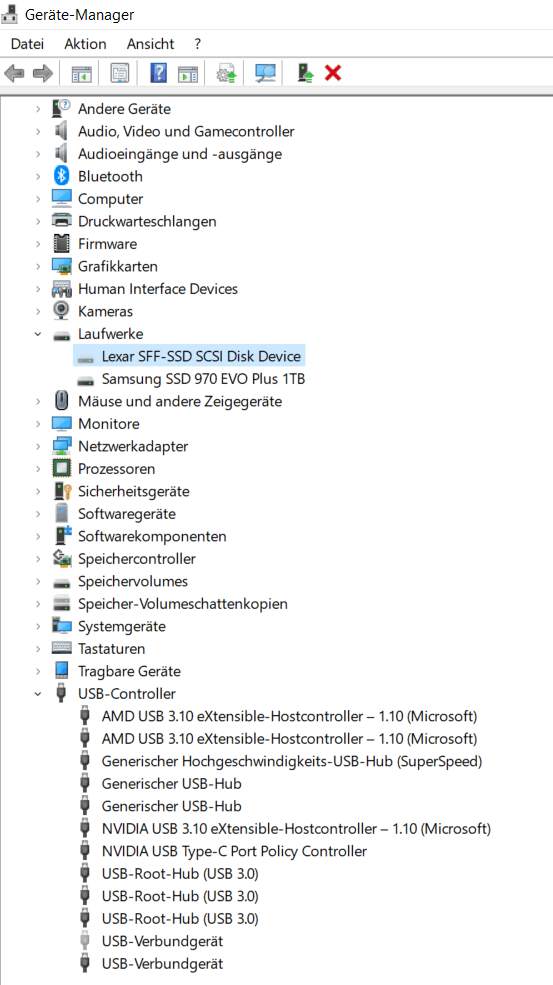This screenshot has height=985, width=553.
Task: Select Generischer Hochgeschwindigkeits-USB-Hub (SuperSpeed)
Action: coord(292,761)
